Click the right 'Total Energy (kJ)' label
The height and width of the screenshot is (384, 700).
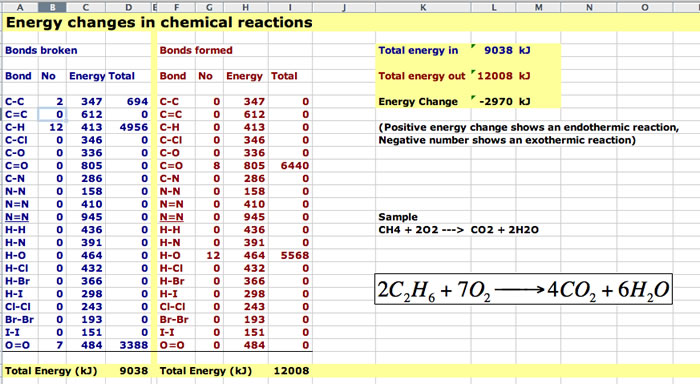click(205, 371)
